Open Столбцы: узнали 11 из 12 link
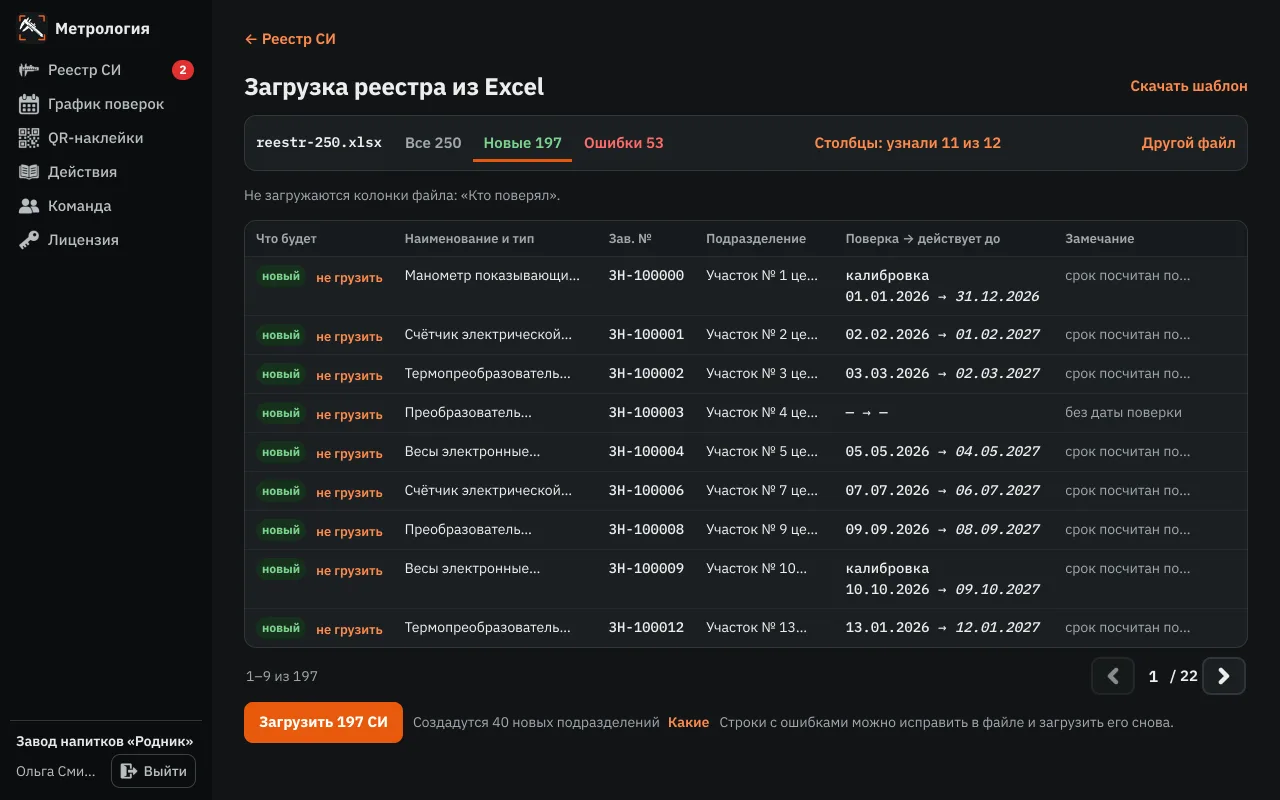 click(x=908, y=143)
